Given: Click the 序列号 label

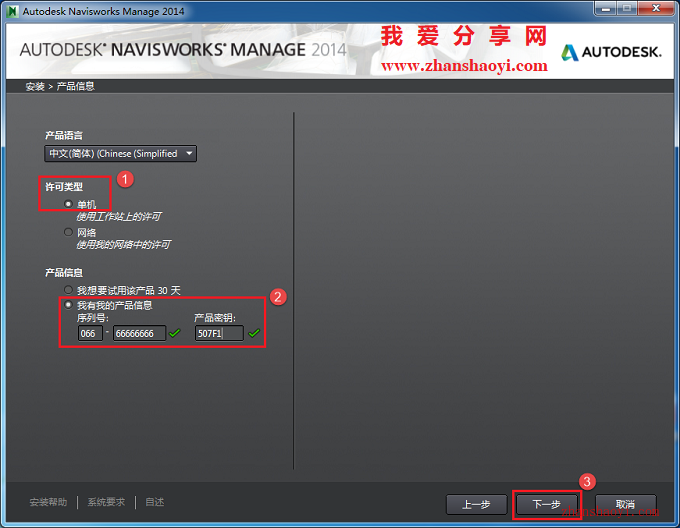Looking at the screenshot, I should pyautogui.click(x=93, y=318).
